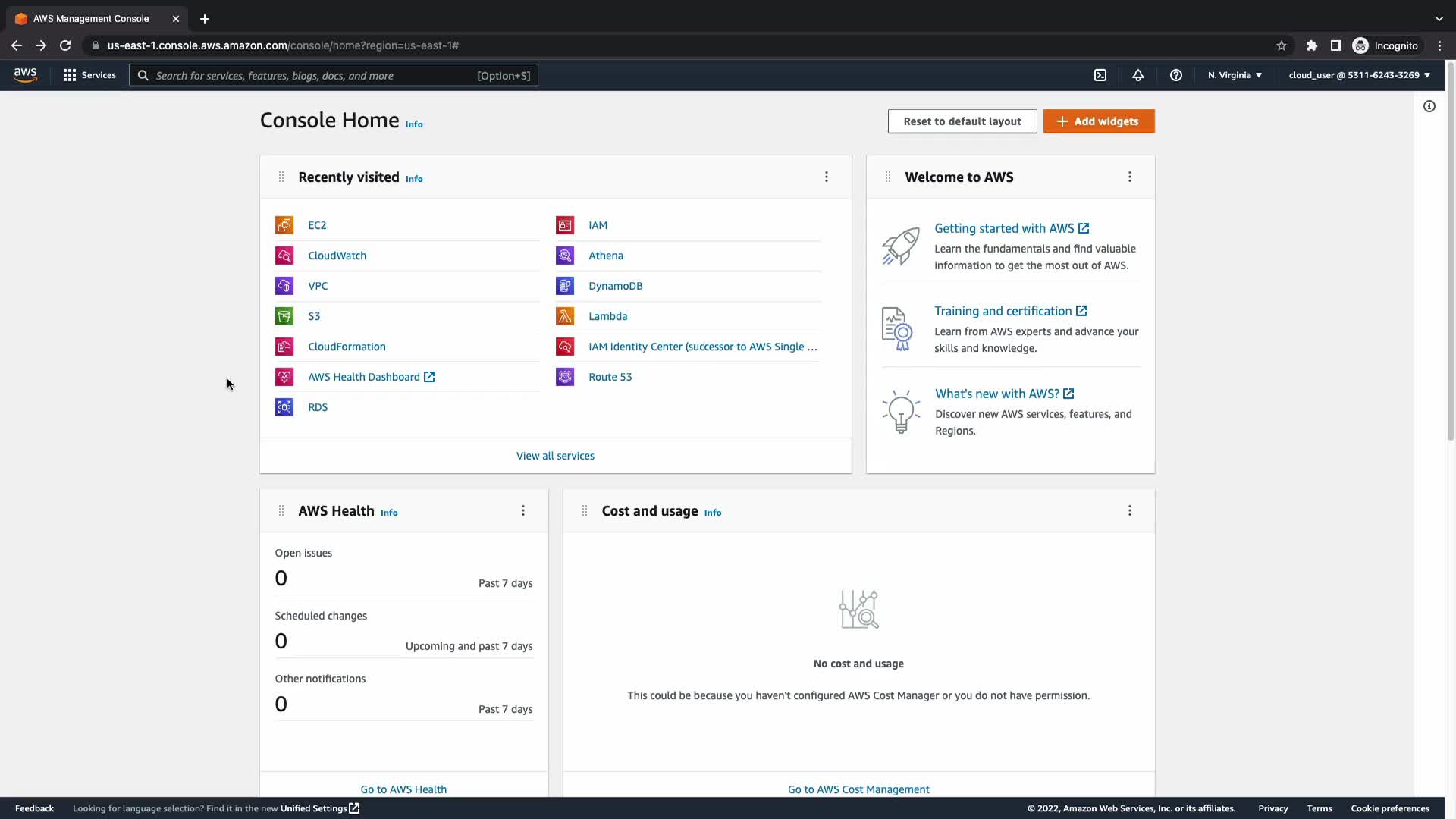Open the cloud_user account dropdown
This screenshot has width=1456, height=819.
pos(1359,75)
